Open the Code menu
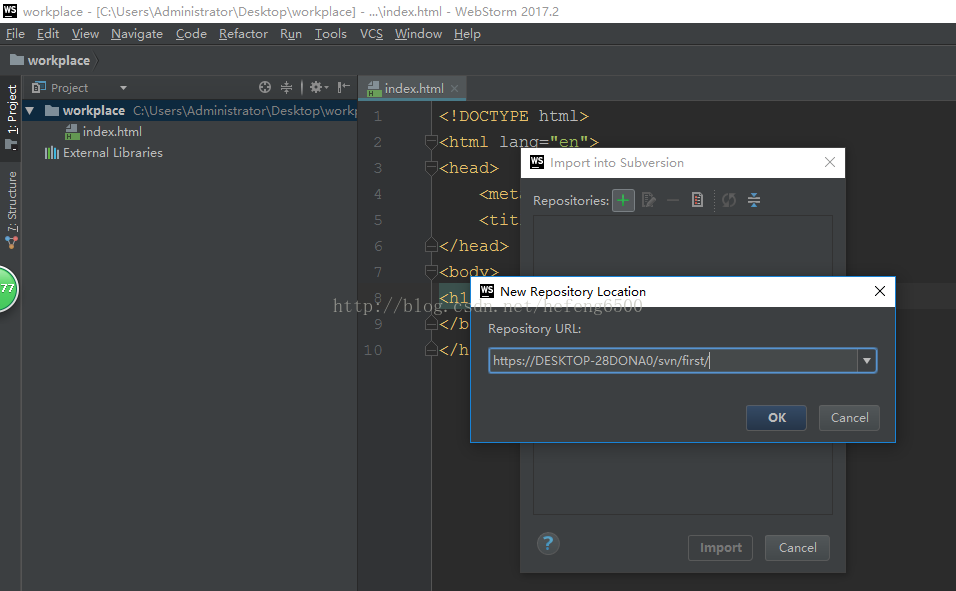Screen dimensions: 956x591 pyautogui.click(x=191, y=34)
